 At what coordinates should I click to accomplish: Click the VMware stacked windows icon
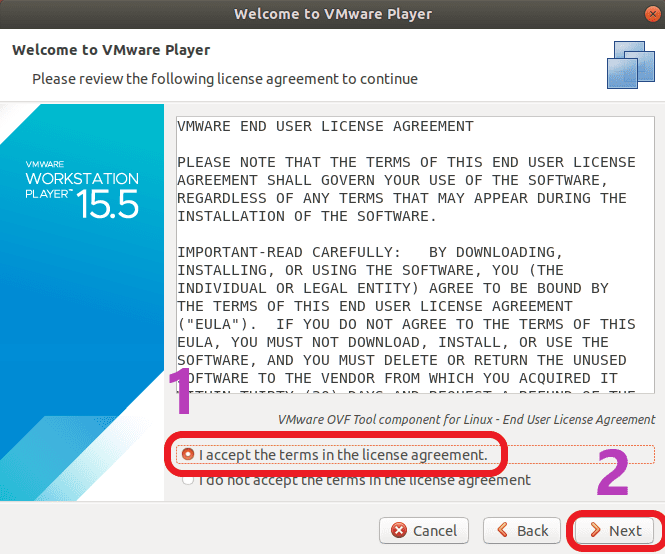pos(631,64)
